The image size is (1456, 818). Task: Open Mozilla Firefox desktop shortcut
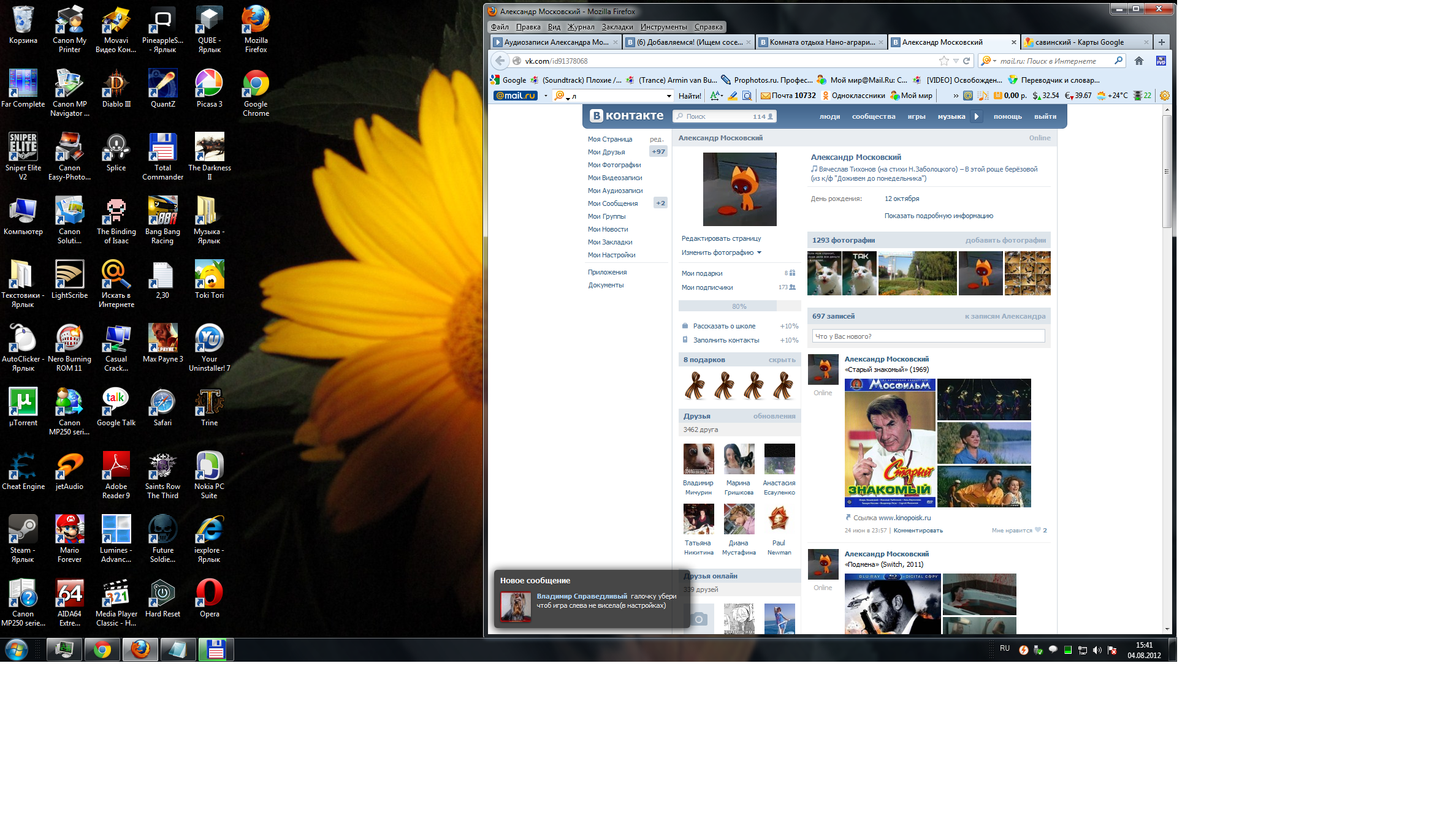pyautogui.click(x=256, y=29)
